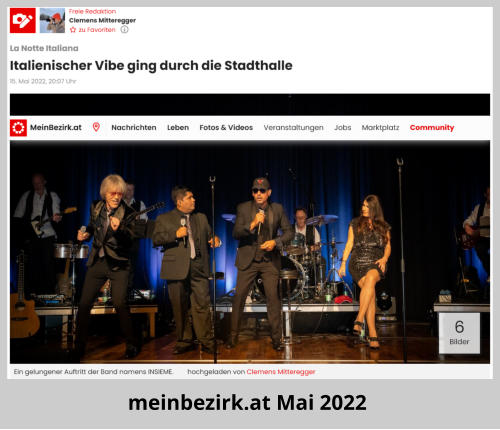The height and width of the screenshot is (430, 500).
Task: Go to Fotos & Videos section
Action: (226, 127)
